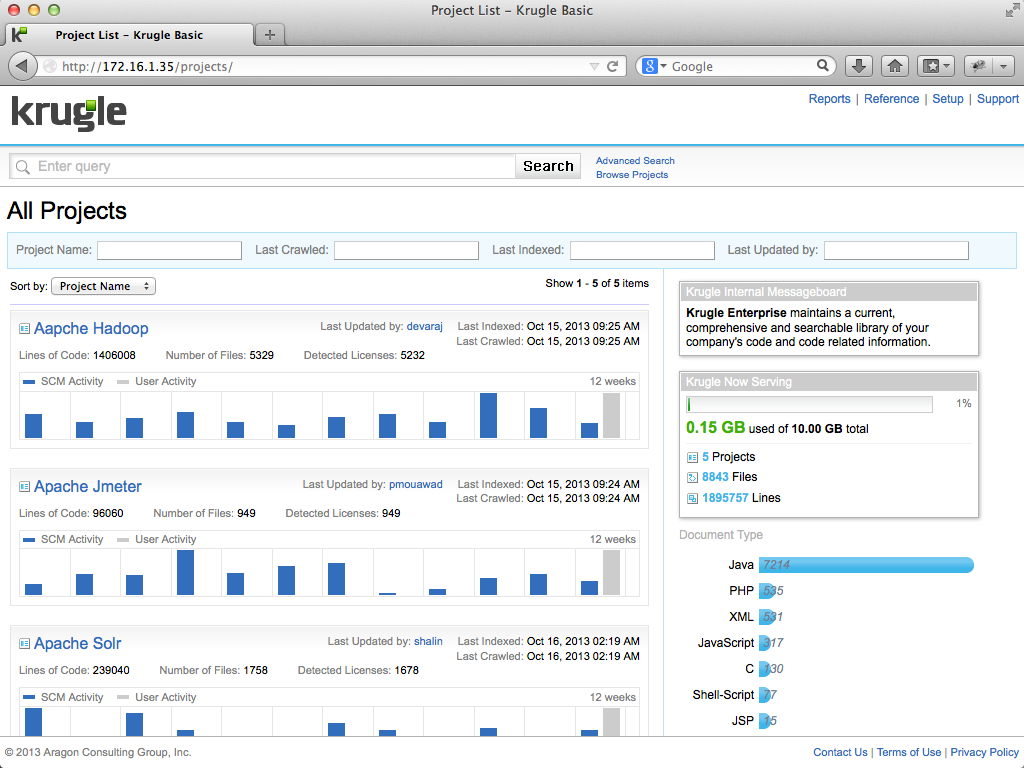Image resolution: width=1024 pixels, height=768 pixels.
Task: Toggle full screen with the window corner arrows
Action: tap(1012, 10)
